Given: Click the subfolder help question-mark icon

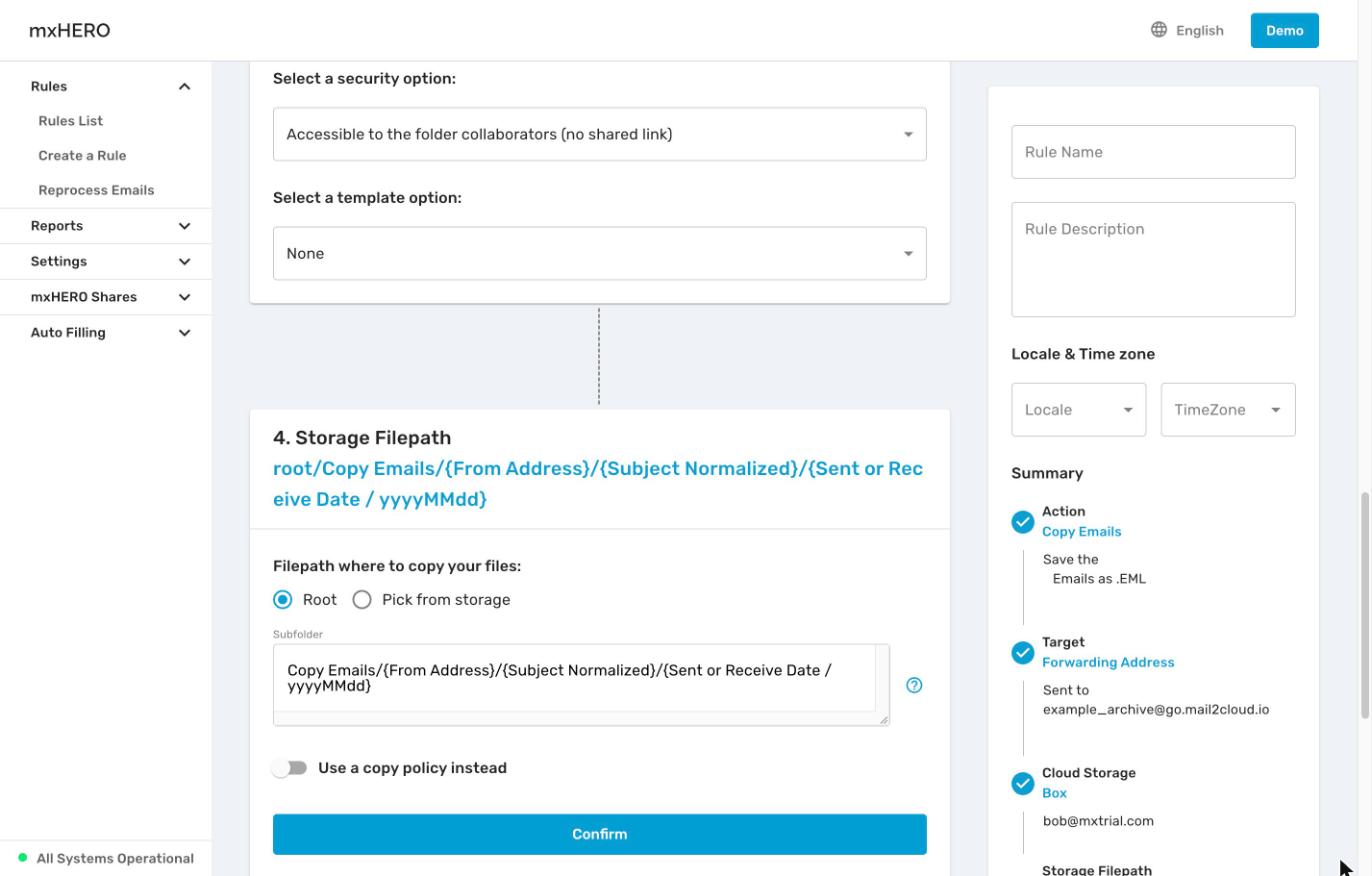Looking at the screenshot, I should pyautogui.click(x=914, y=685).
